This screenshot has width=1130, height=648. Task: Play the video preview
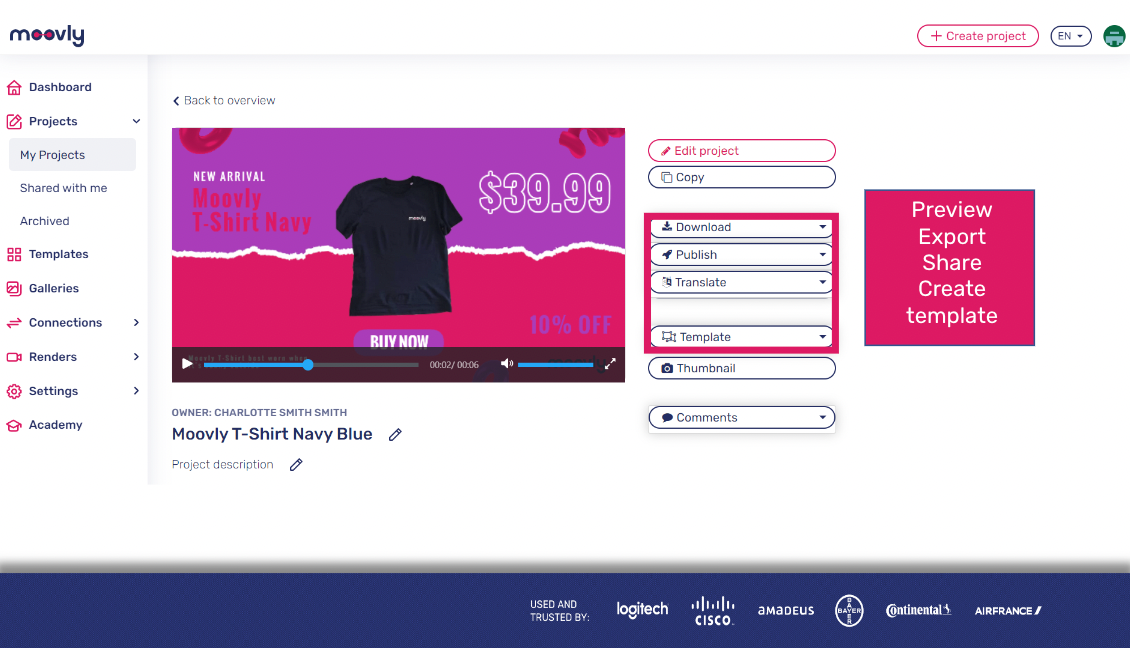[187, 364]
